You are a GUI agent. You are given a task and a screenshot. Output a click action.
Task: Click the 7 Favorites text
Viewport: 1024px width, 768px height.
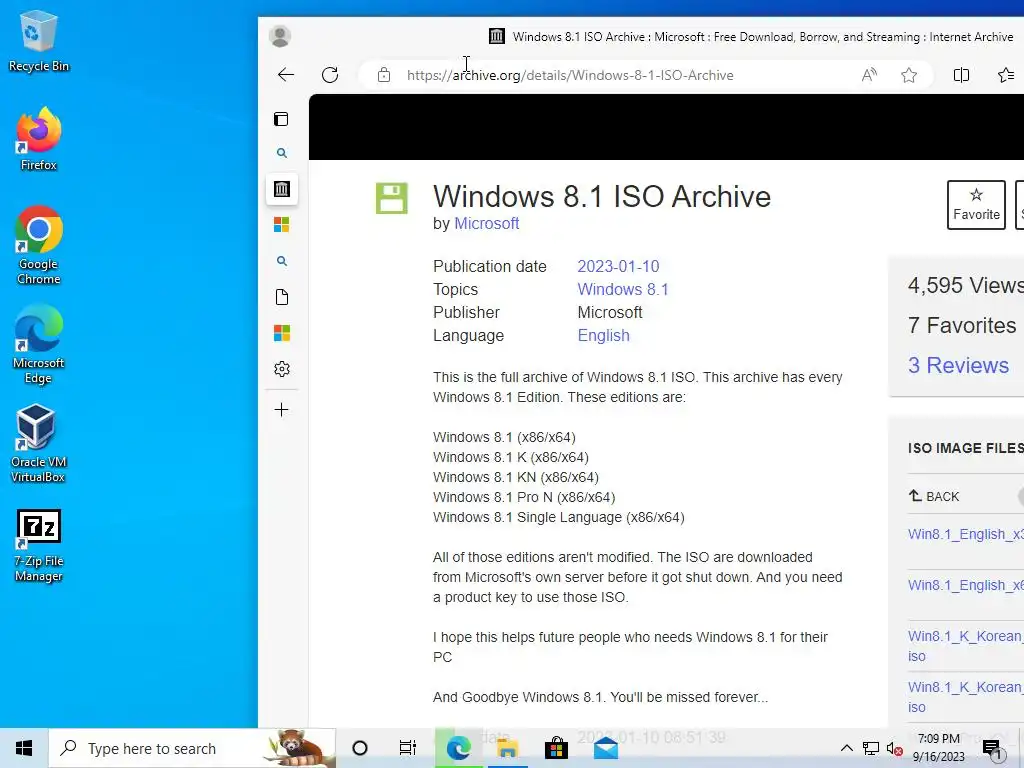click(x=962, y=325)
